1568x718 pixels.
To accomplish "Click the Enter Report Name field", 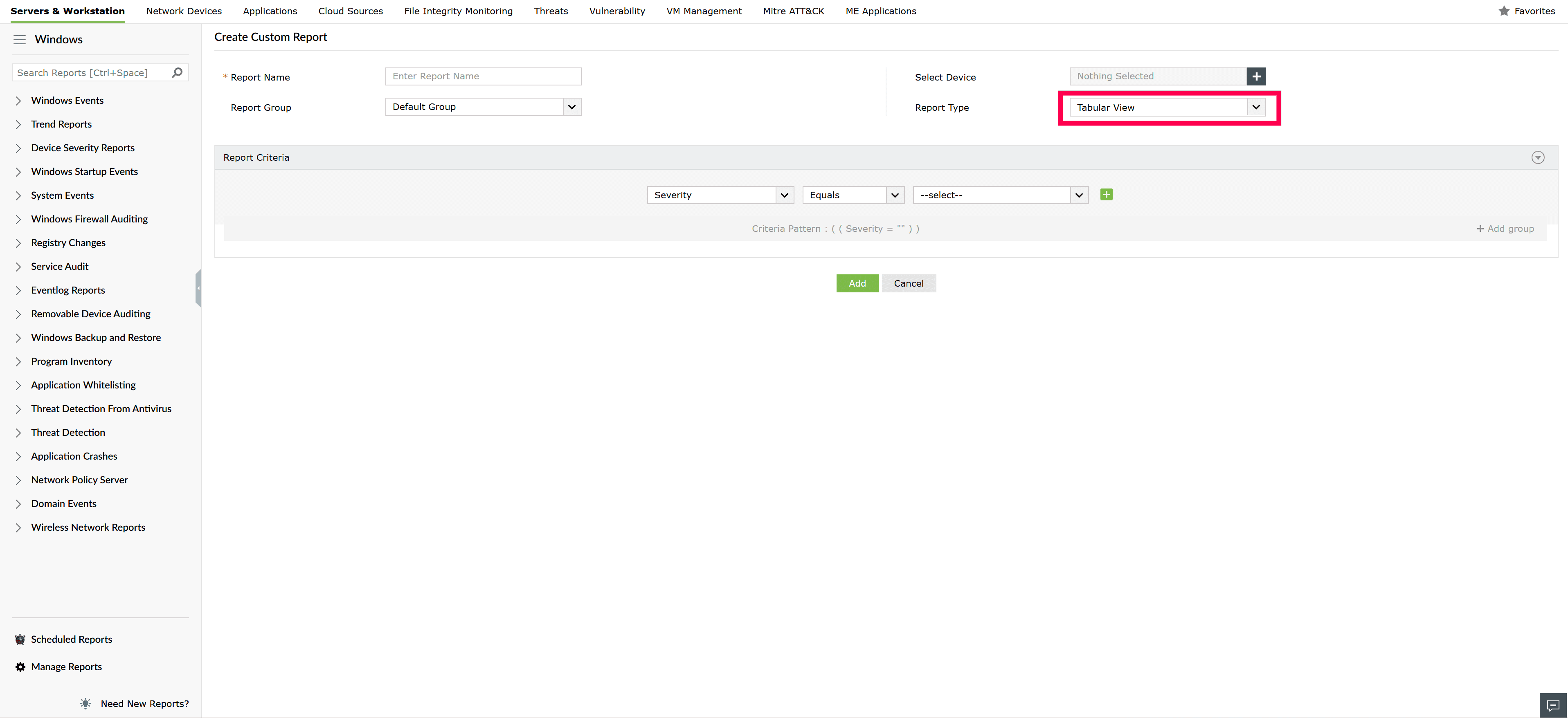I will tap(483, 76).
